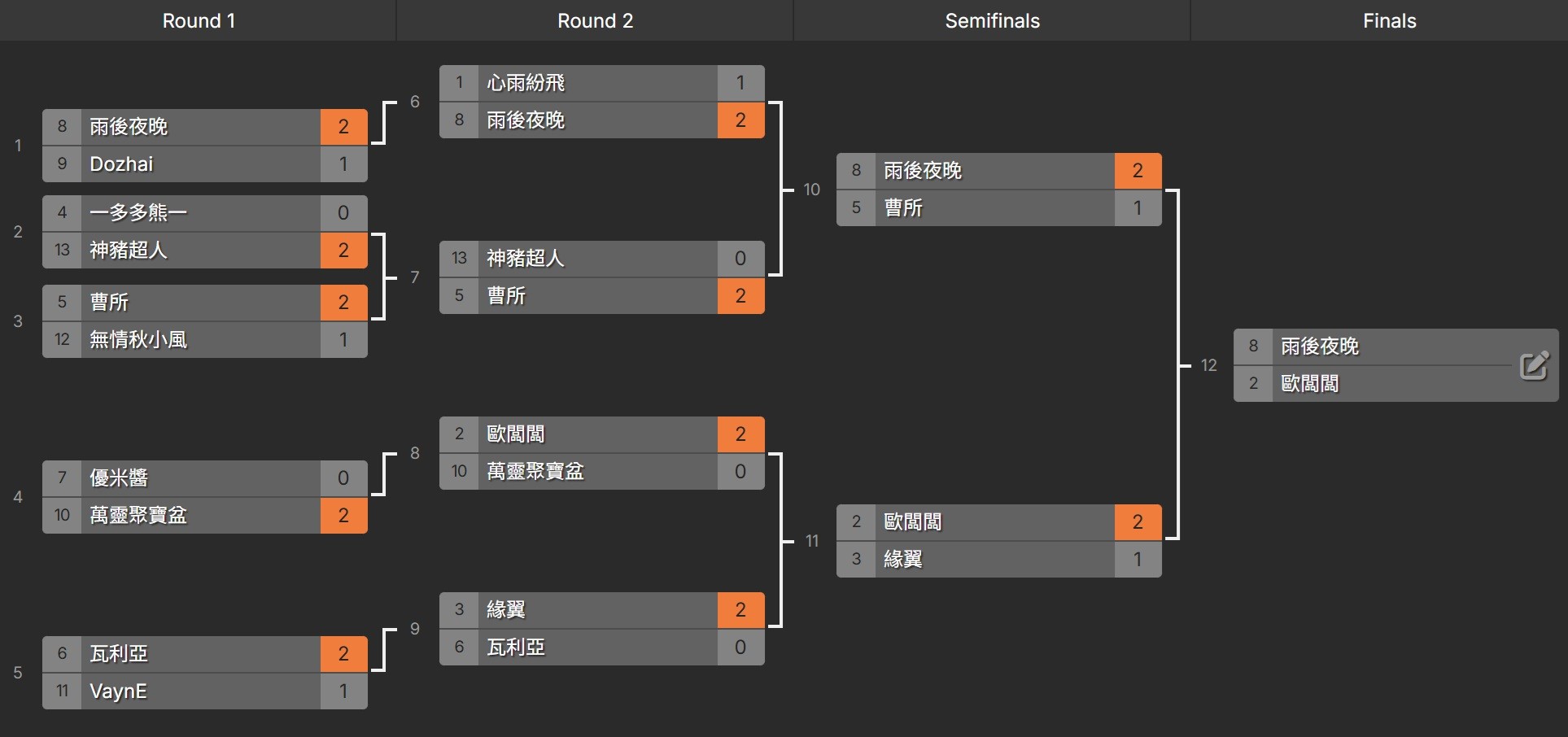Click Dozhai in Round 1 match 1
The width and height of the screenshot is (1568, 737).
coord(122,164)
